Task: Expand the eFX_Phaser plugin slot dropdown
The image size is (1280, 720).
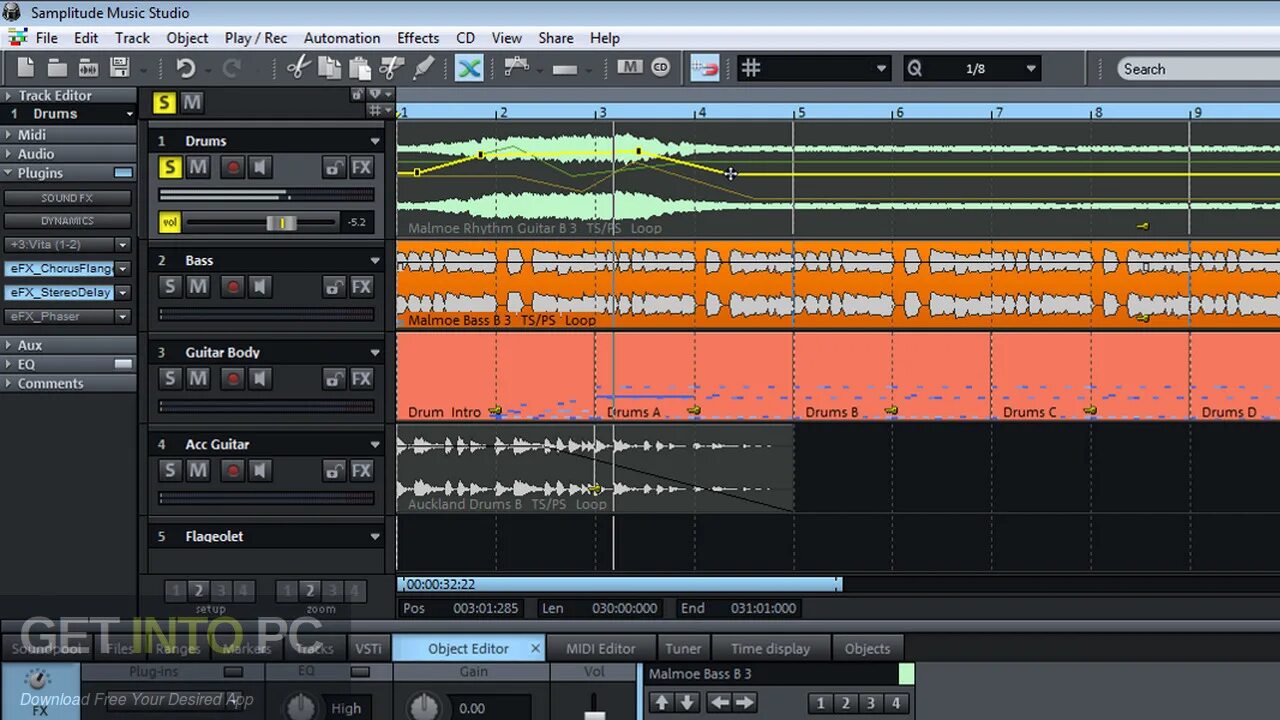Action: tap(123, 316)
